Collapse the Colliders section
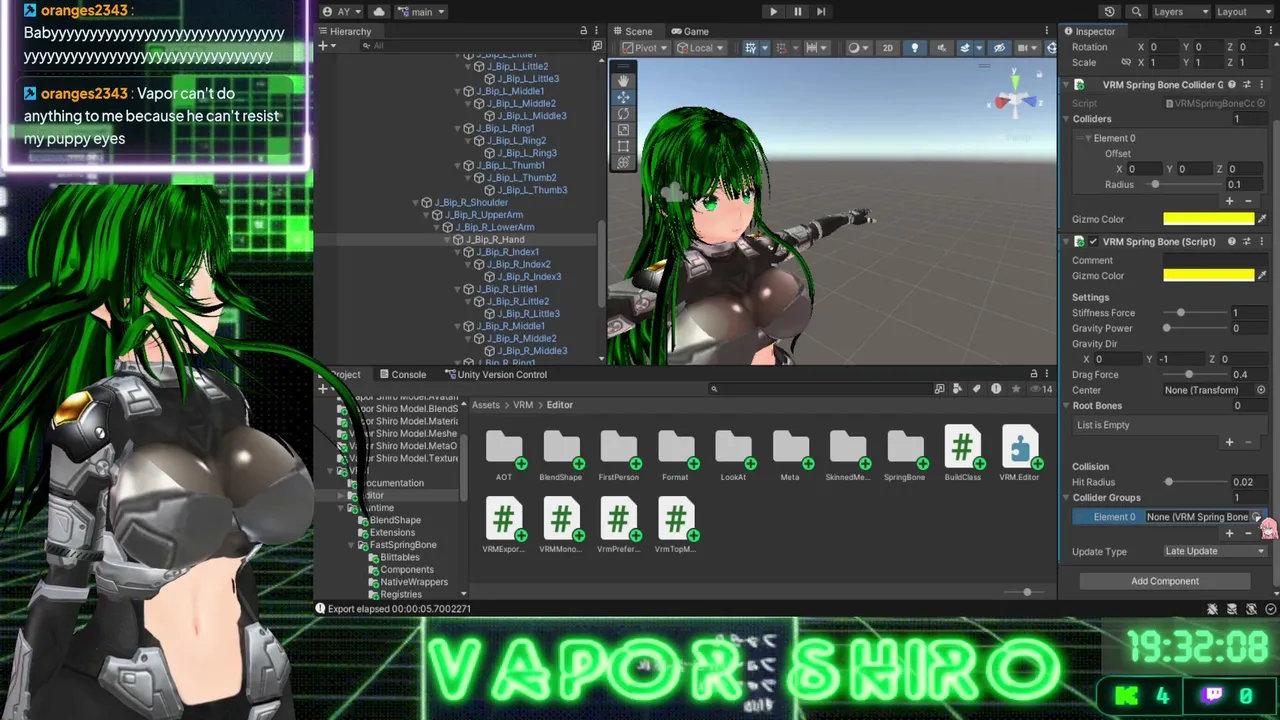Image resolution: width=1280 pixels, height=720 pixels. (x=1067, y=119)
